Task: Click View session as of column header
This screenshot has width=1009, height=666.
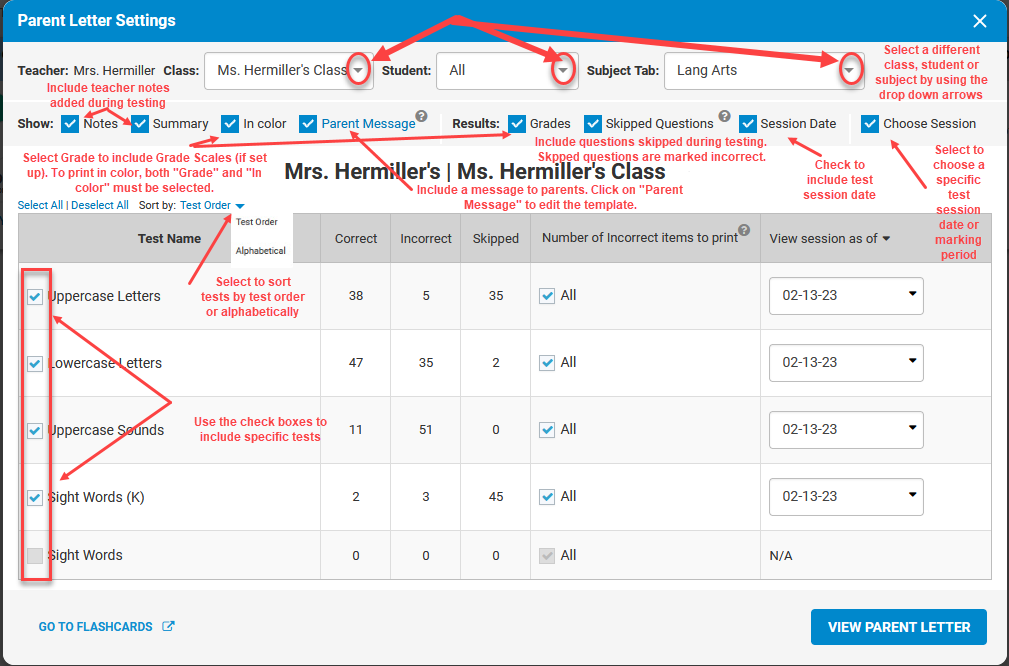Action: [829, 238]
